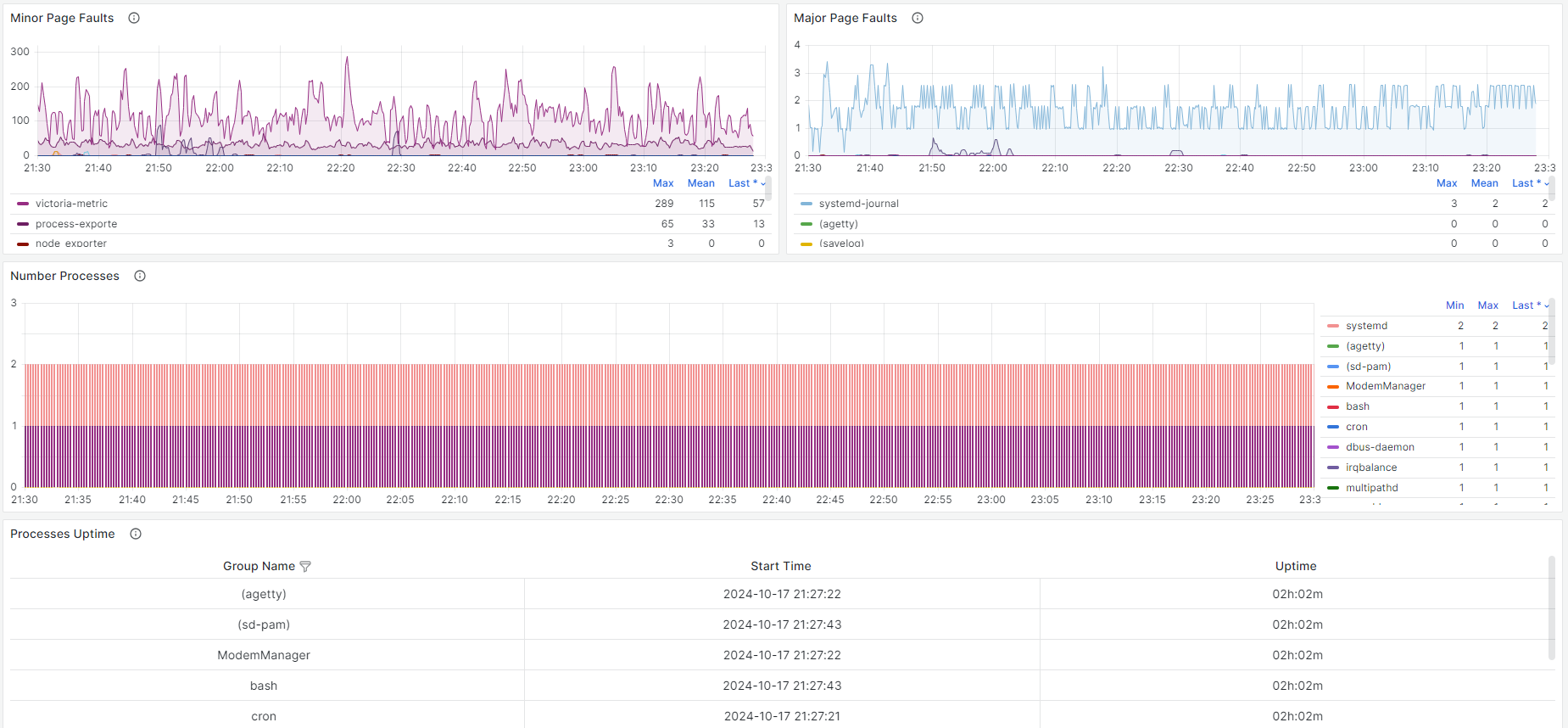This screenshot has height=728, width=1568.
Task: Hide the ModemManager series in the legend
Action: 1385,386
